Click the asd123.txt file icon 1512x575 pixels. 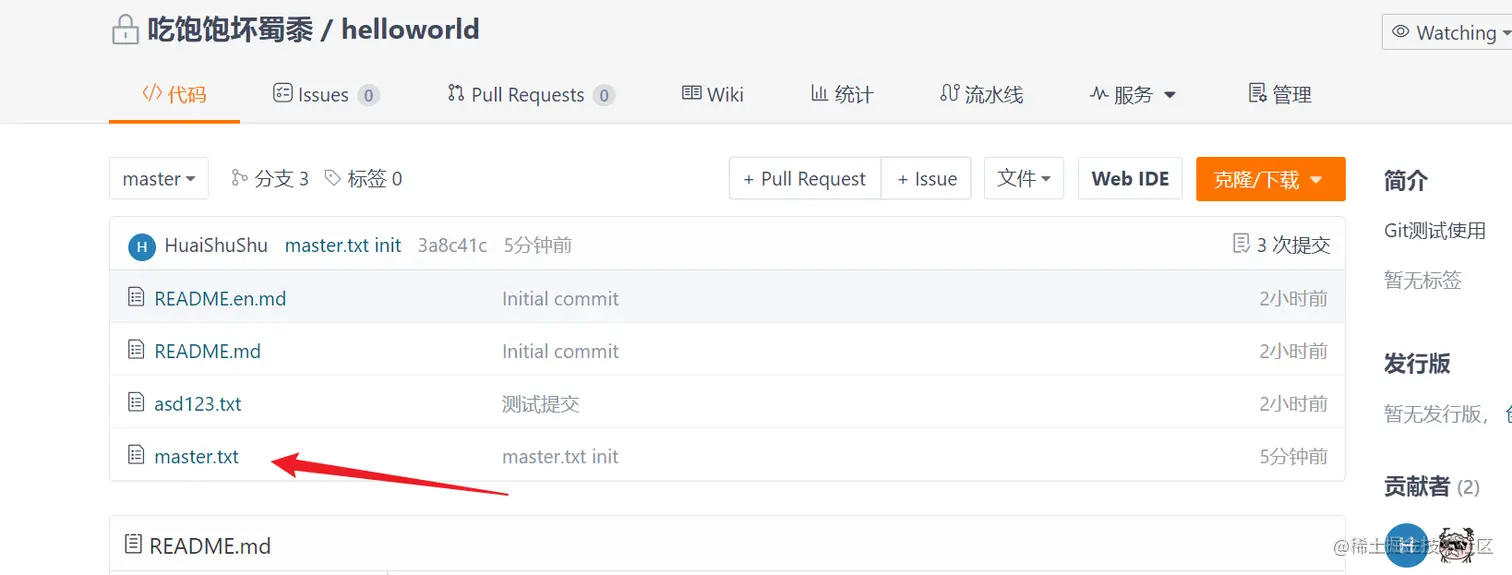(x=137, y=403)
